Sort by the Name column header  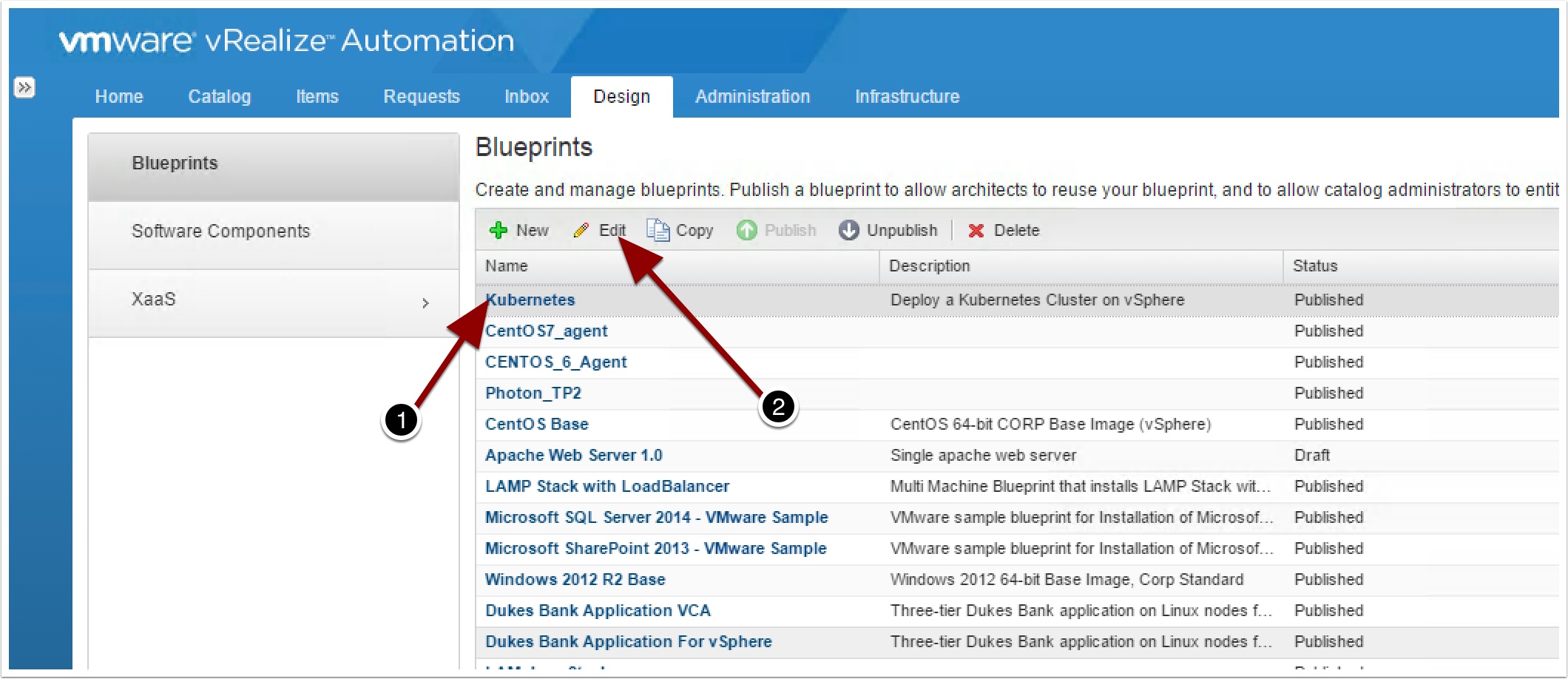tap(677, 266)
